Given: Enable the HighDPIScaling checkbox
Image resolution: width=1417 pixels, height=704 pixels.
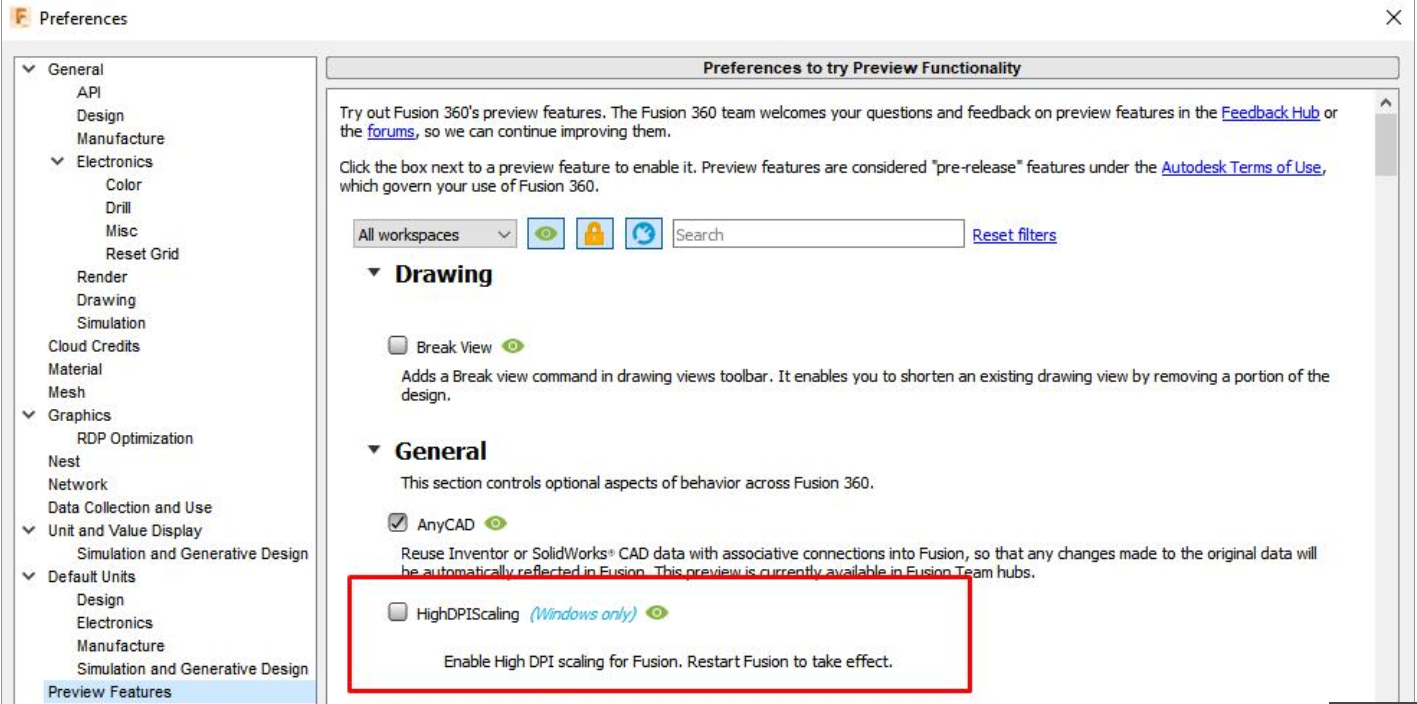Looking at the screenshot, I should [398, 613].
